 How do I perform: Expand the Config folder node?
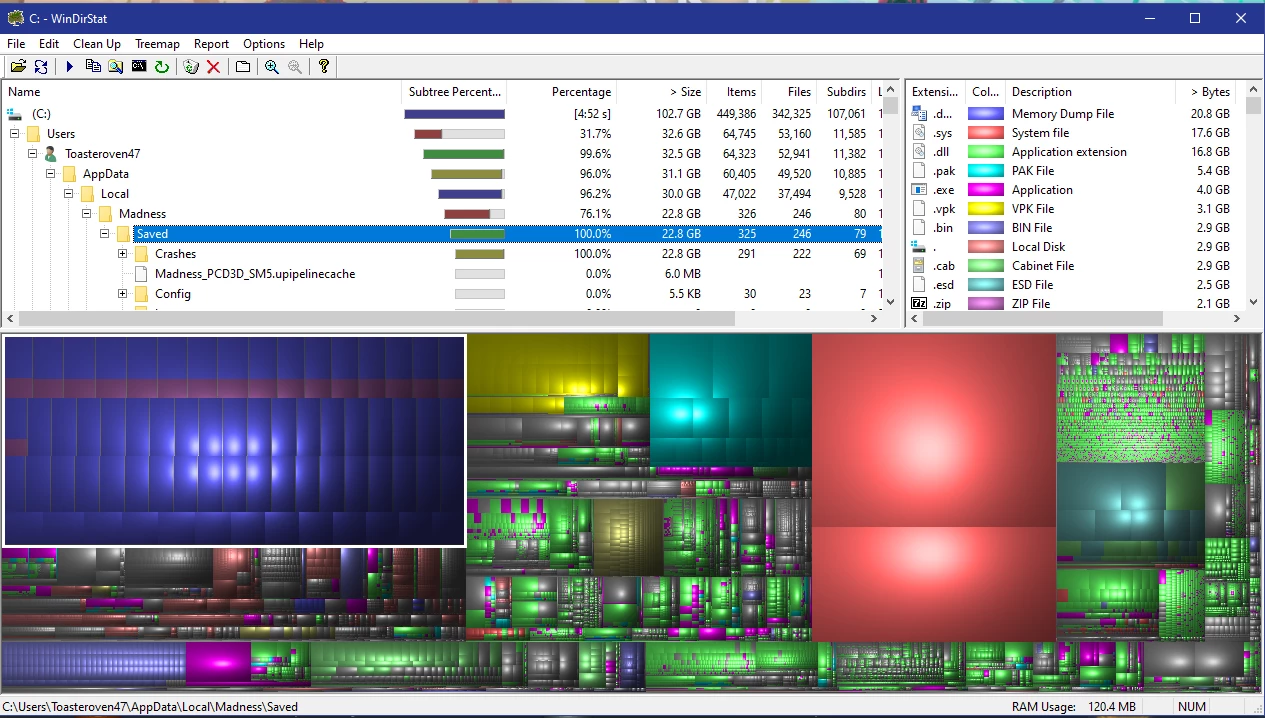tap(123, 294)
